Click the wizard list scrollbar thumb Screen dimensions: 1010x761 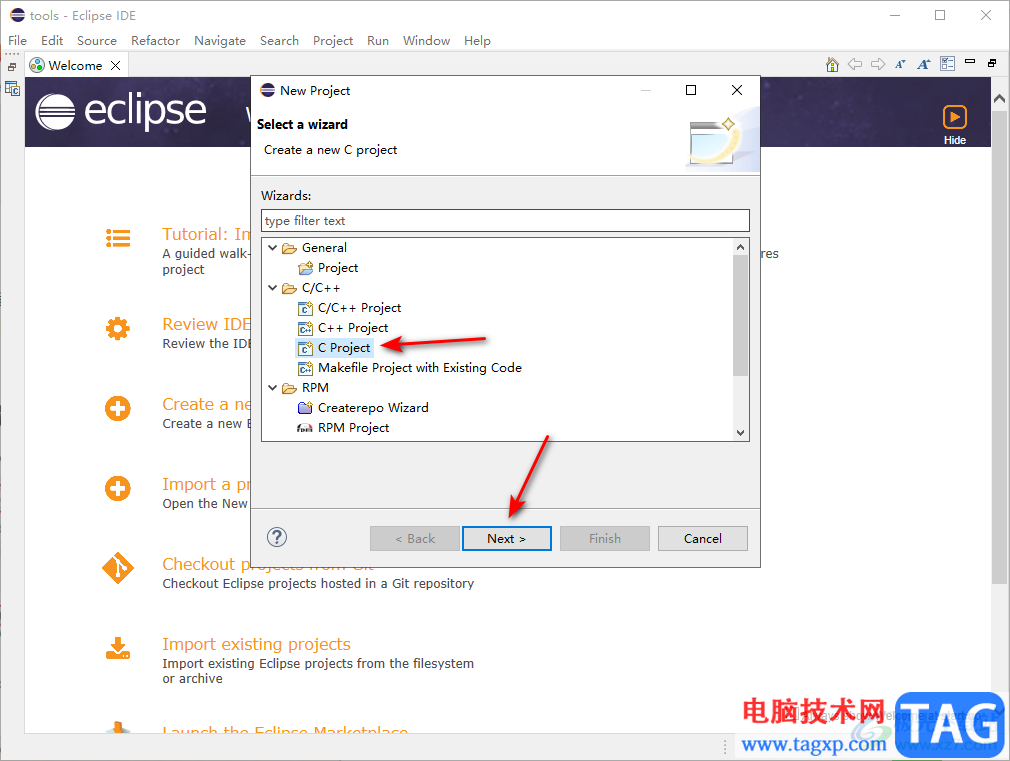pos(740,315)
